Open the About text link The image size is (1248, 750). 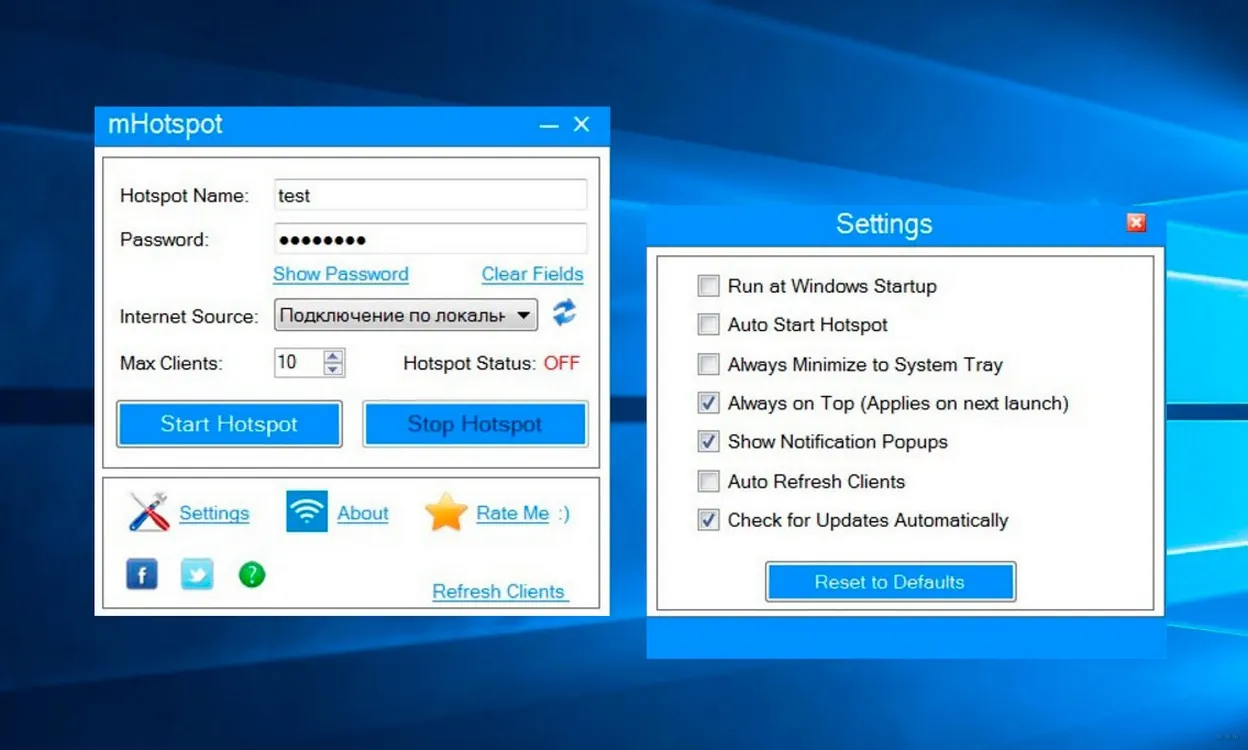[363, 513]
